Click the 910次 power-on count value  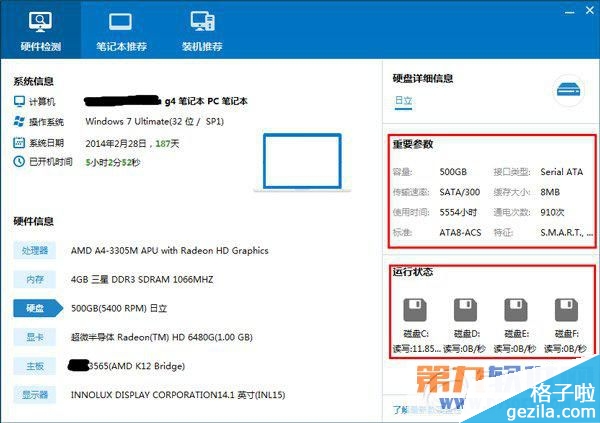[x=552, y=212]
